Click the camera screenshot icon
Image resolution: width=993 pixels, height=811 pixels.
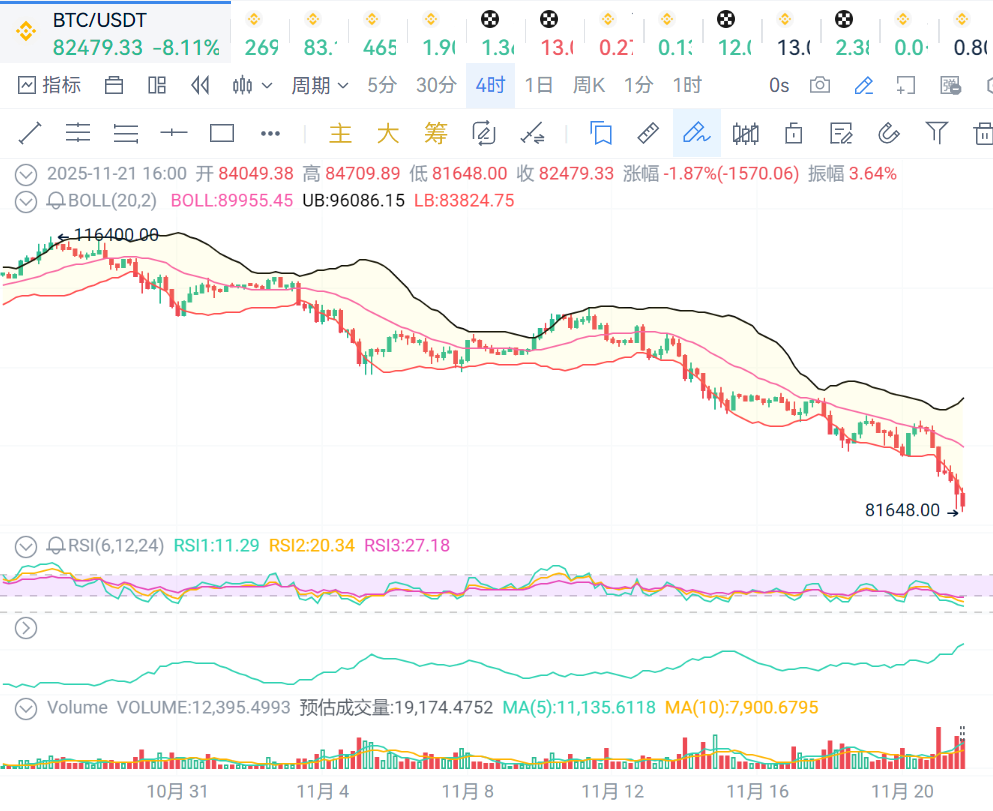click(x=820, y=85)
